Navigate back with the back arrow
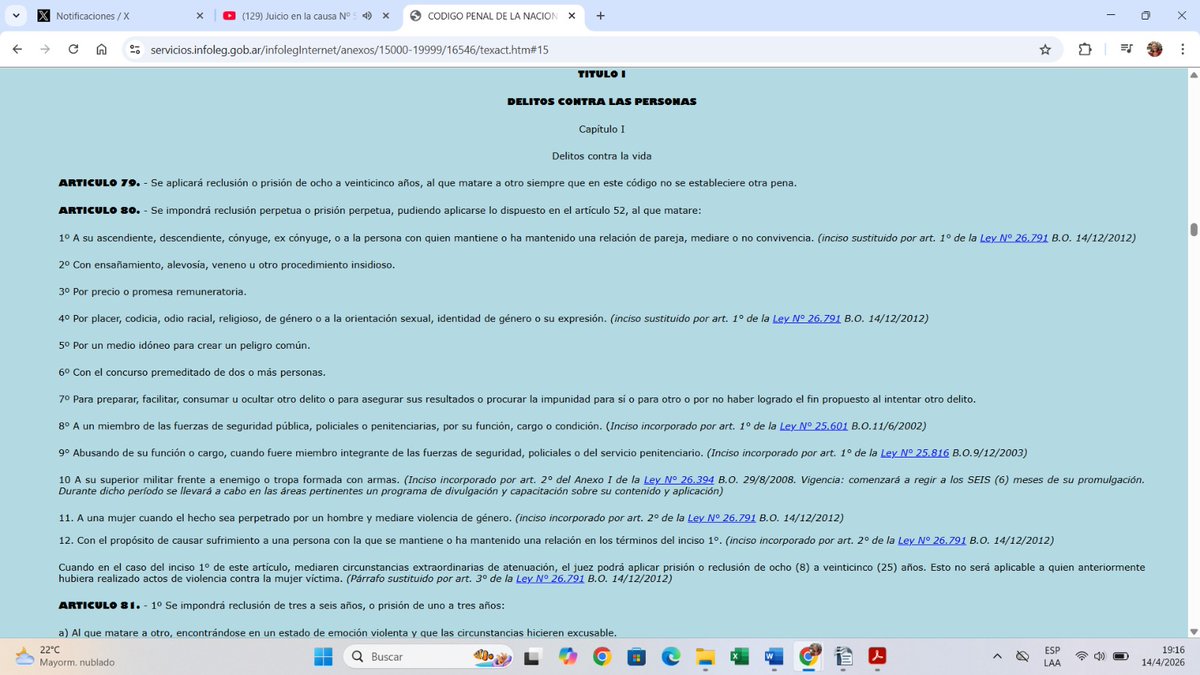Viewport: 1200px width, 675px height. coord(16,48)
